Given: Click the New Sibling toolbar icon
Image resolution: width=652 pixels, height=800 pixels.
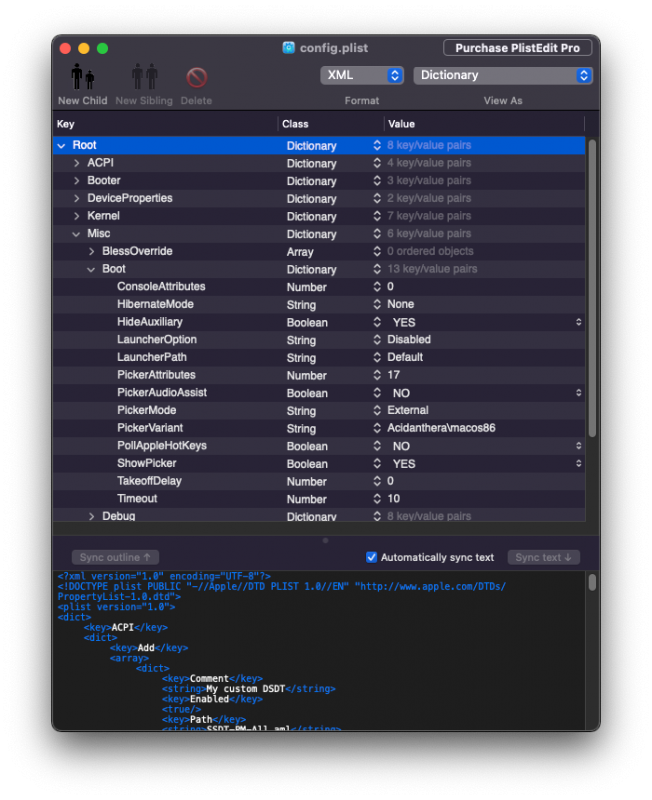Looking at the screenshot, I should pos(144,77).
